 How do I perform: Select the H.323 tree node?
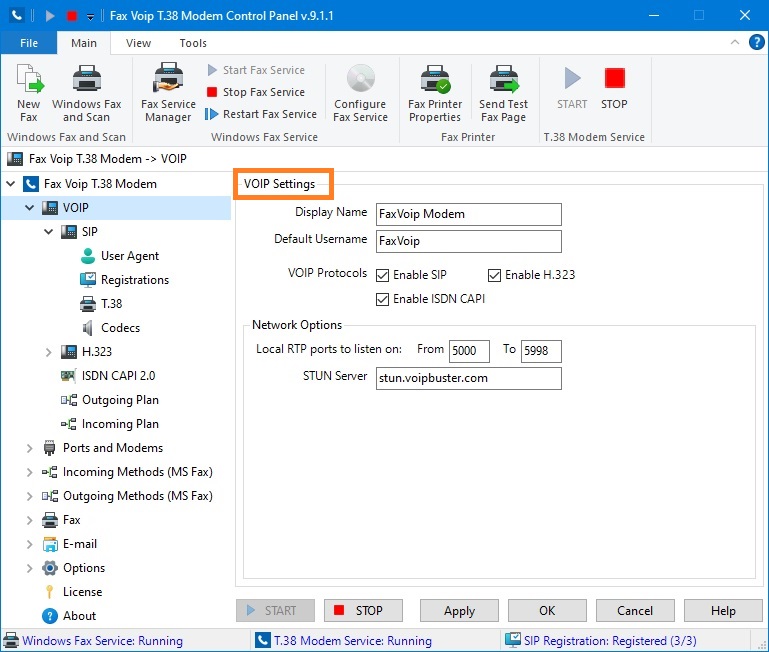(97, 352)
